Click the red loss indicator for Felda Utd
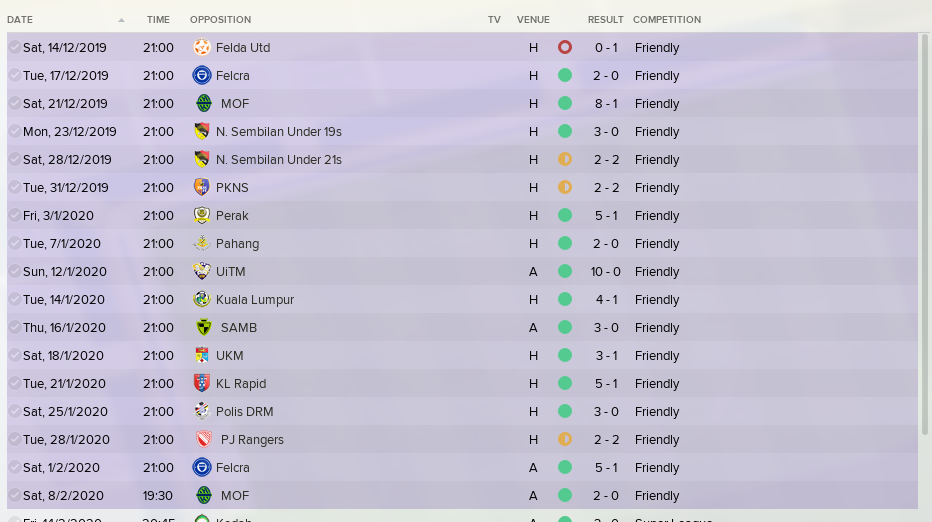Image resolution: width=932 pixels, height=522 pixels. click(x=565, y=47)
